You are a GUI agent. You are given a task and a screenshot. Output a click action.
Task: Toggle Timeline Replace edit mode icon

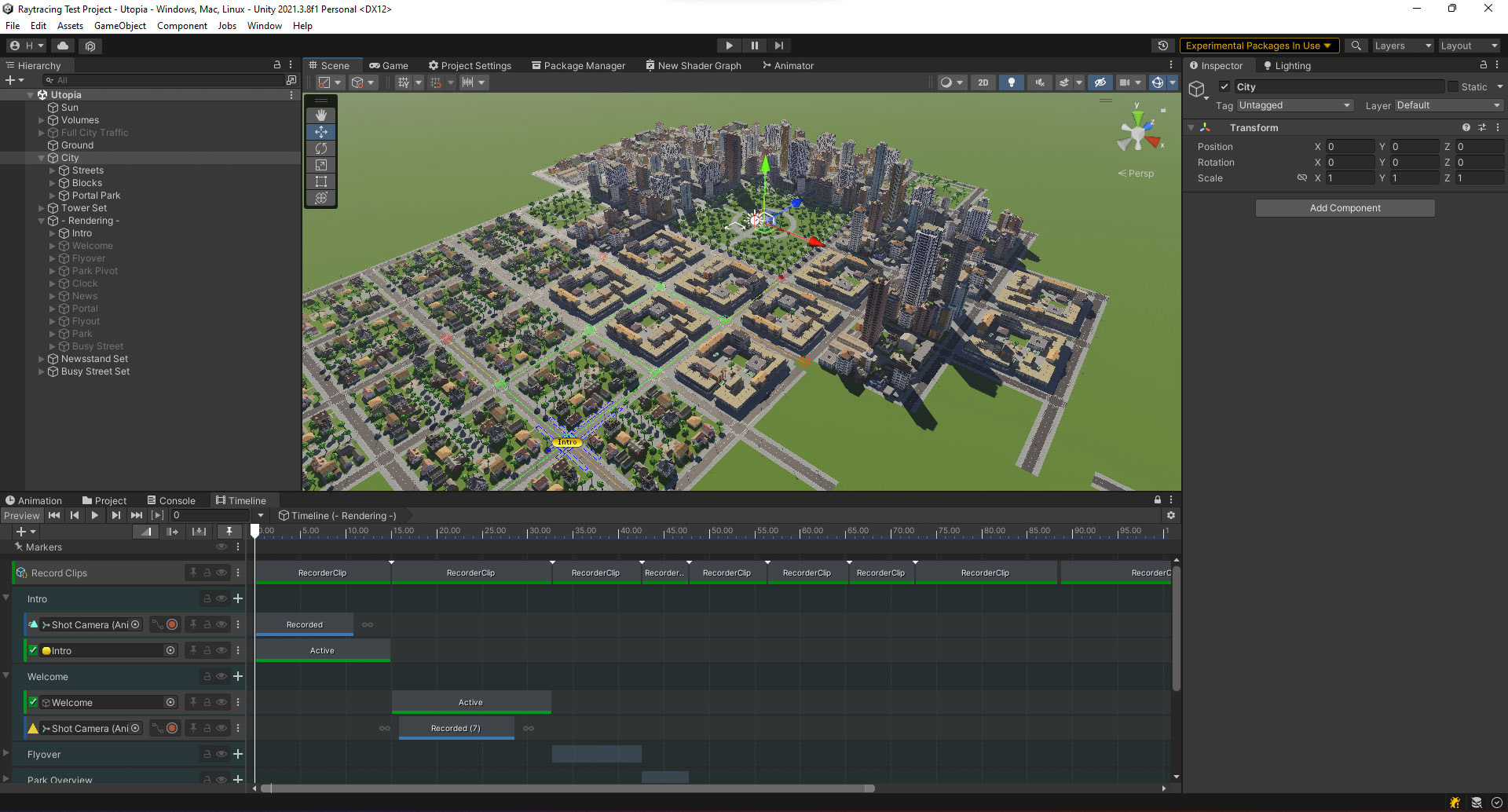(199, 532)
